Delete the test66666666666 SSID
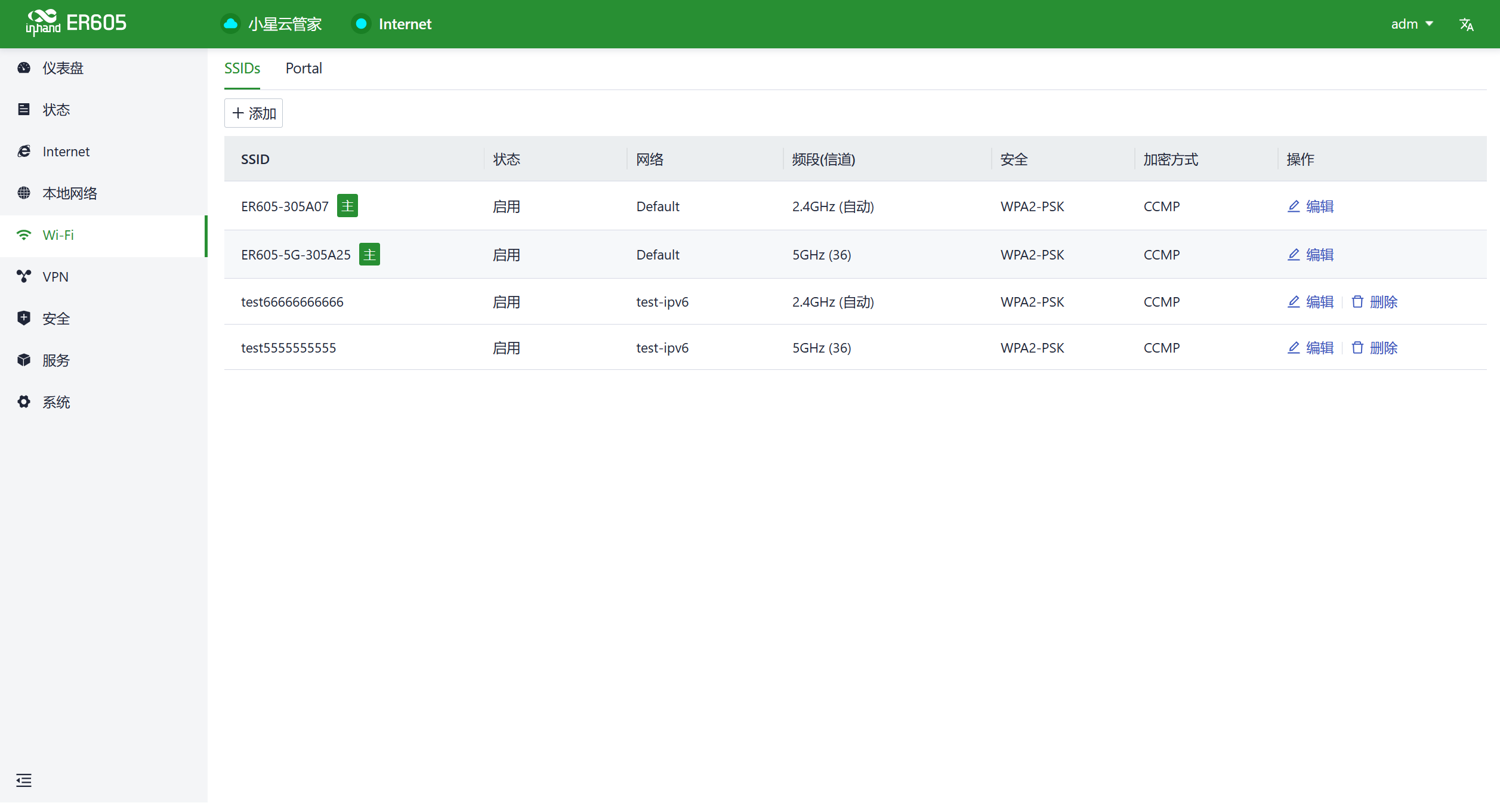The width and height of the screenshot is (1500, 812). click(x=1374, y=302)
